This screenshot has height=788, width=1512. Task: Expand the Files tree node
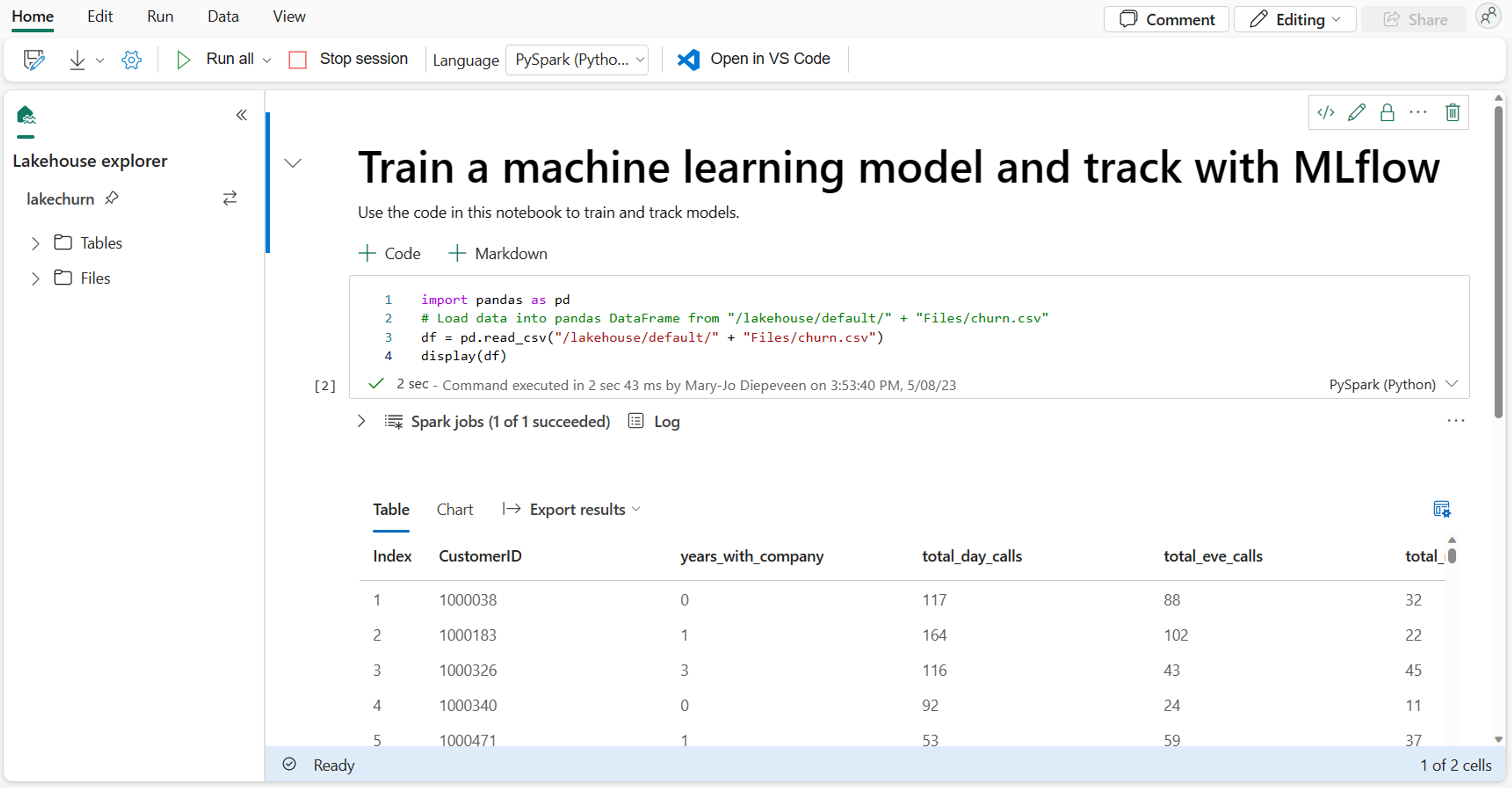point(35,278)
